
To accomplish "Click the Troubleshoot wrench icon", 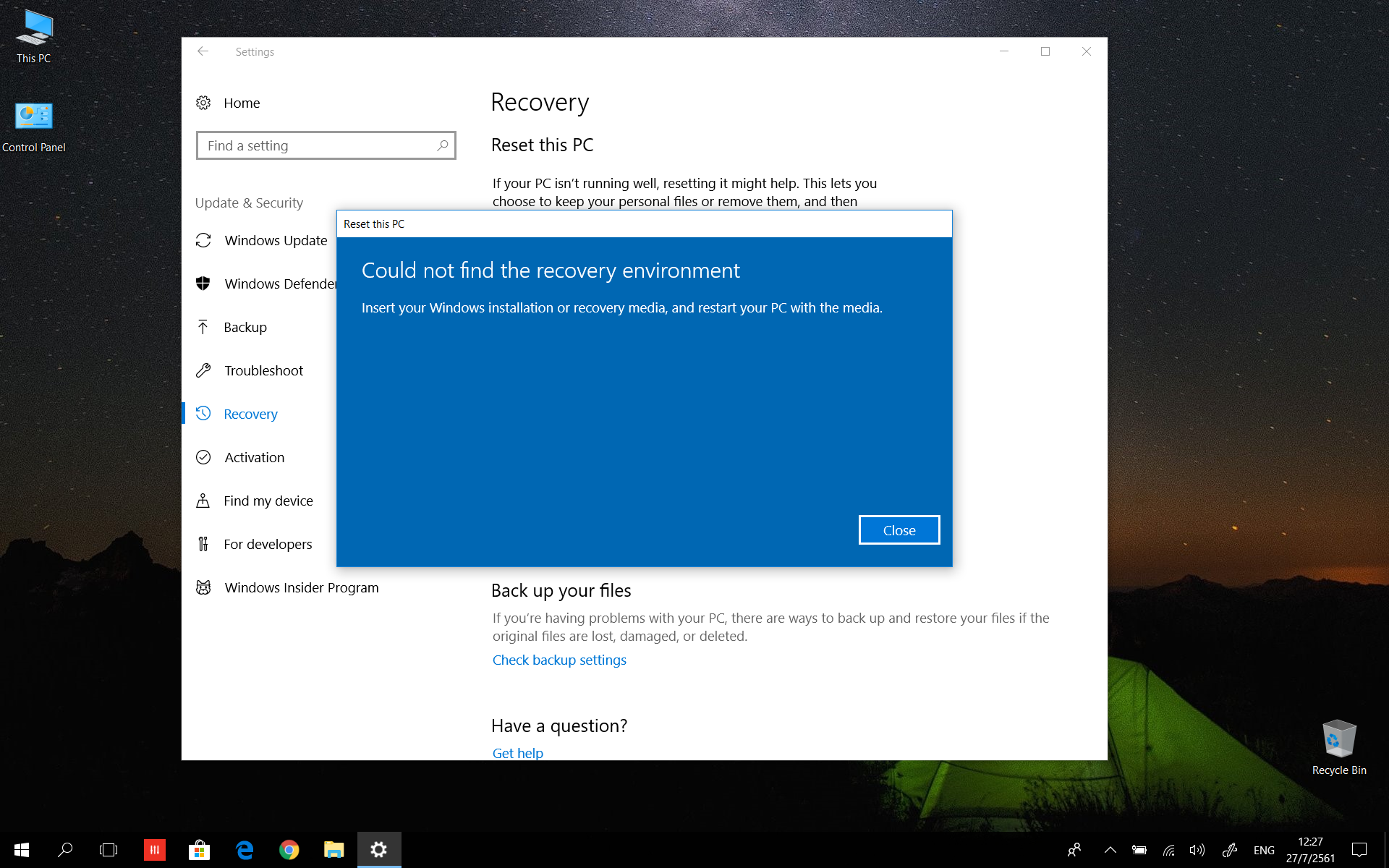I will 203,370.
